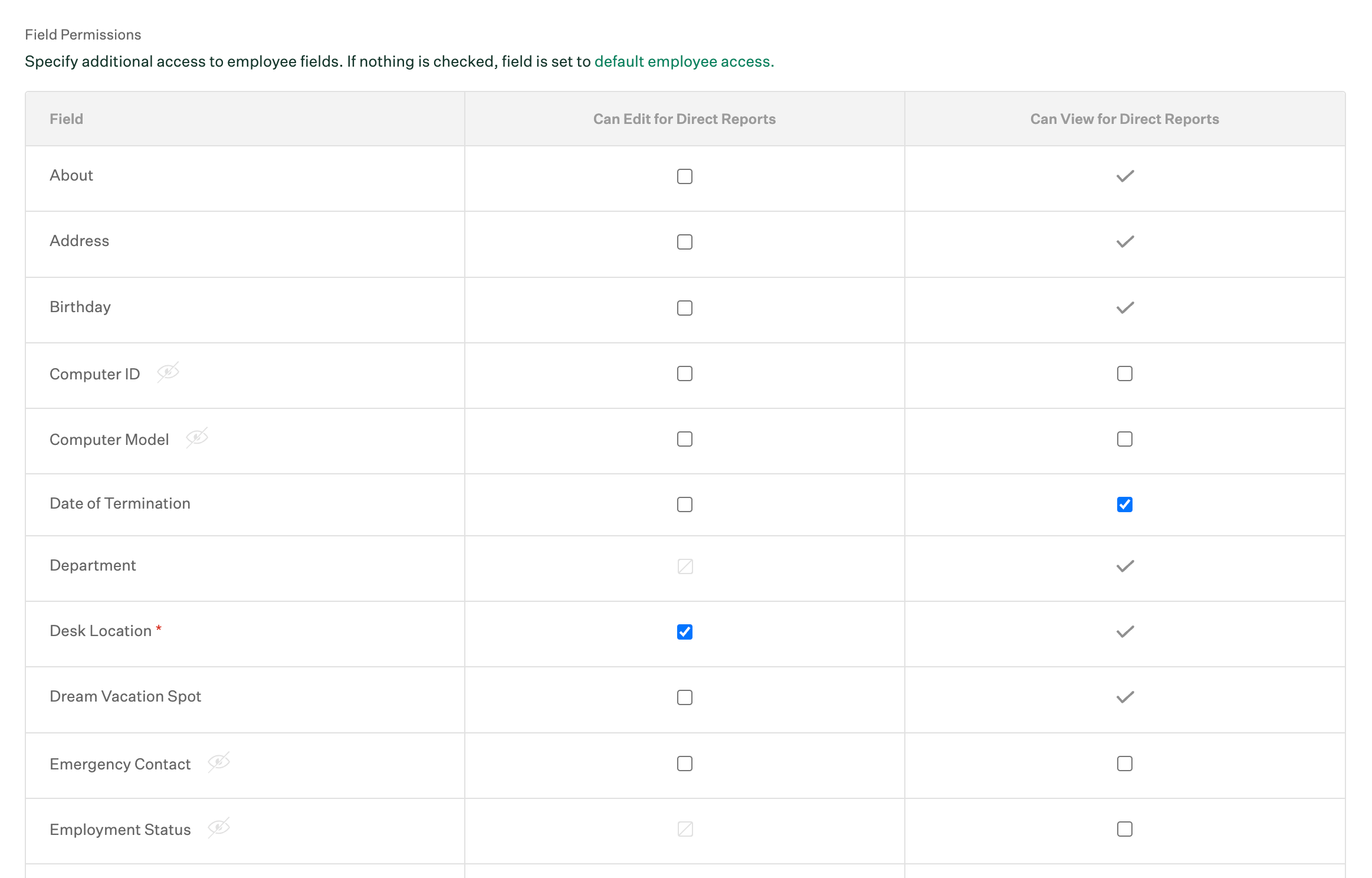This screenshot has width=1372, height=878.
Task: Uncheck Date of Termination view checkbox
Action: pos(1125,504)
